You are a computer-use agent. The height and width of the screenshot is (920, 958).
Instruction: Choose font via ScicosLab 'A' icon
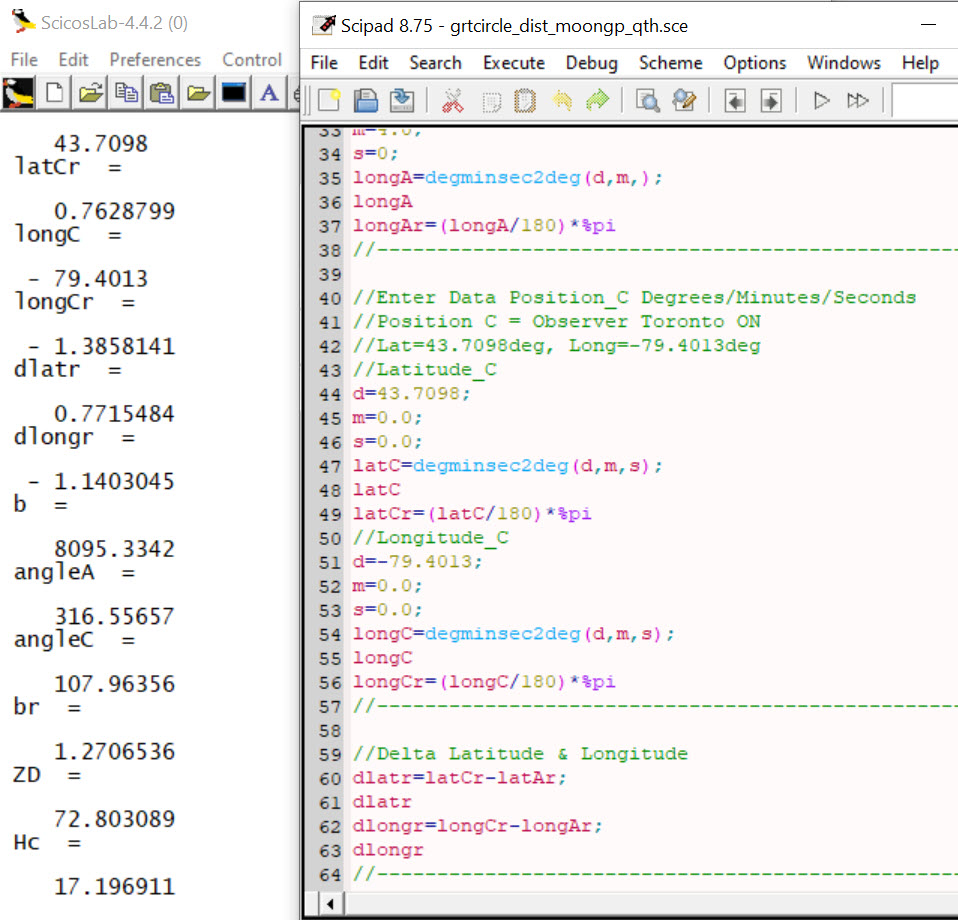[x=269, y=94]
